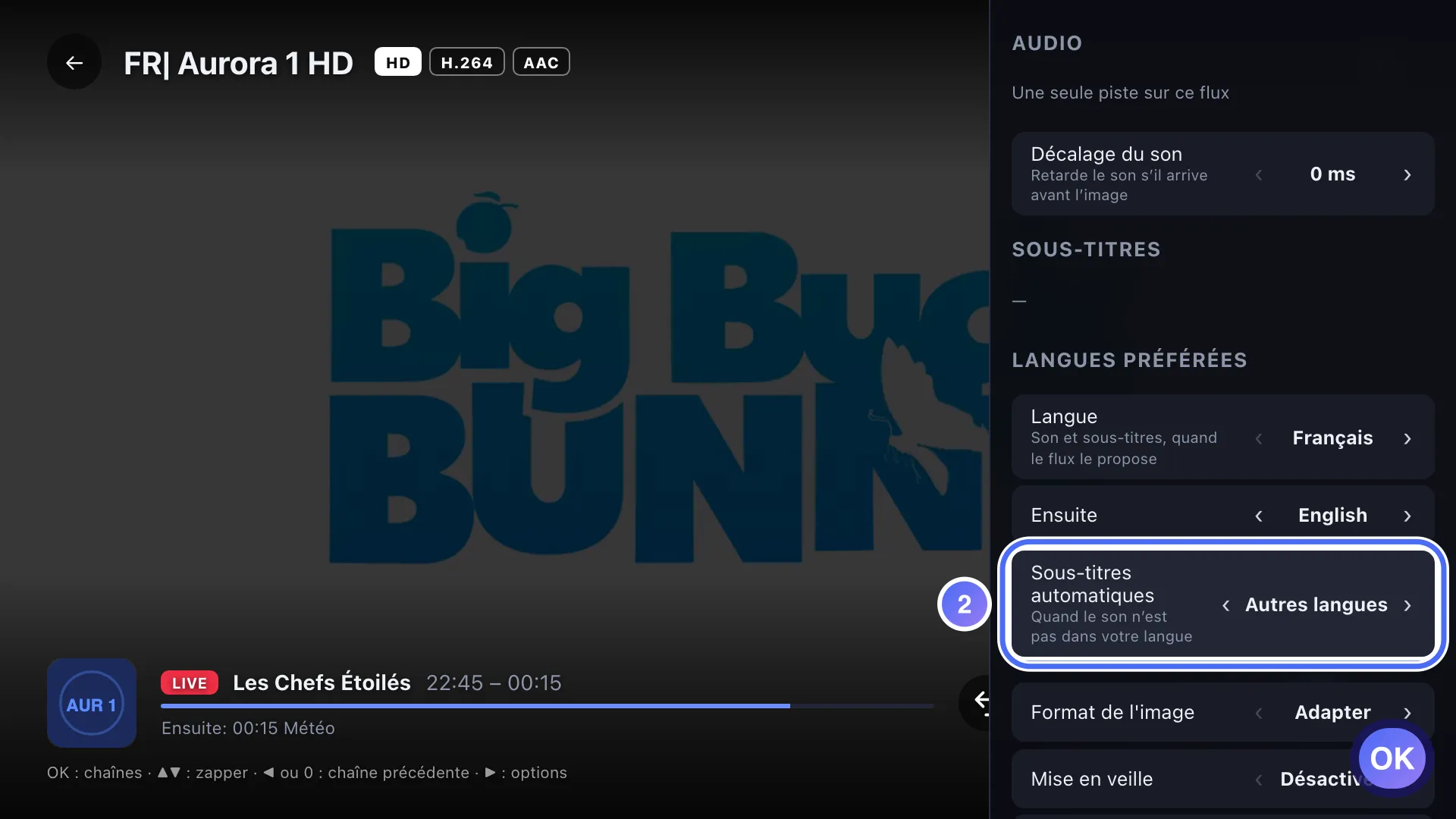Viewport: 1456px width, 819px height.
Task: Go back with the arrow next to the channel title
Action: pos(74,63)
